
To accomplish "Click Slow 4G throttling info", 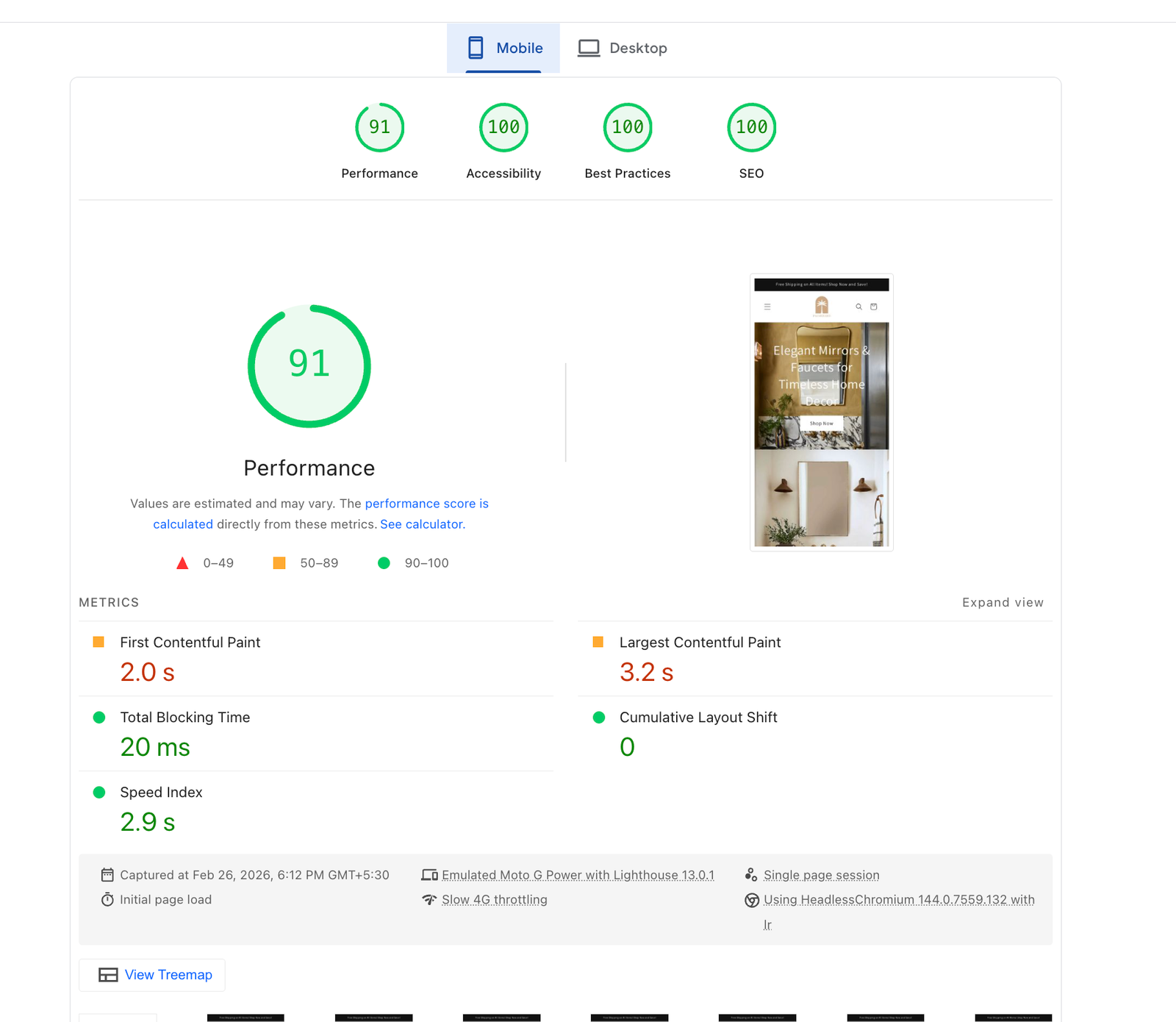I will (x=494, y=900).
